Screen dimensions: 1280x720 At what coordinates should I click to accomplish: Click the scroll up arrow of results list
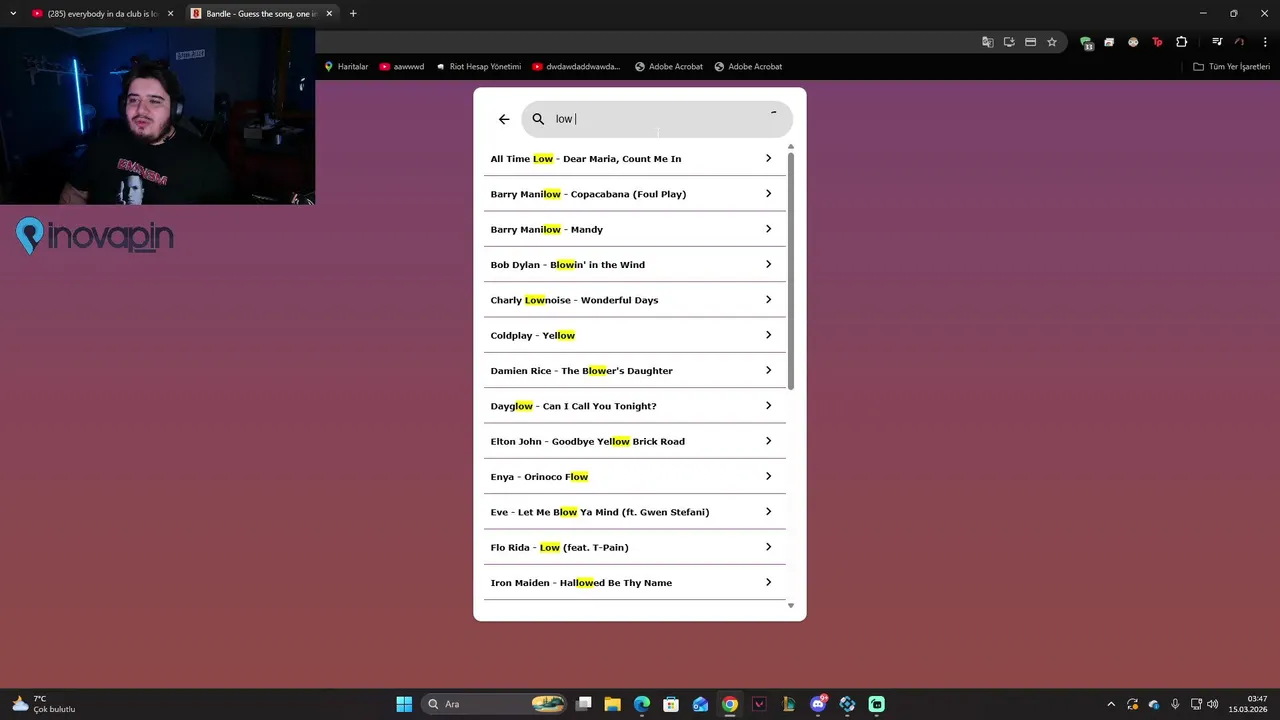791,147
